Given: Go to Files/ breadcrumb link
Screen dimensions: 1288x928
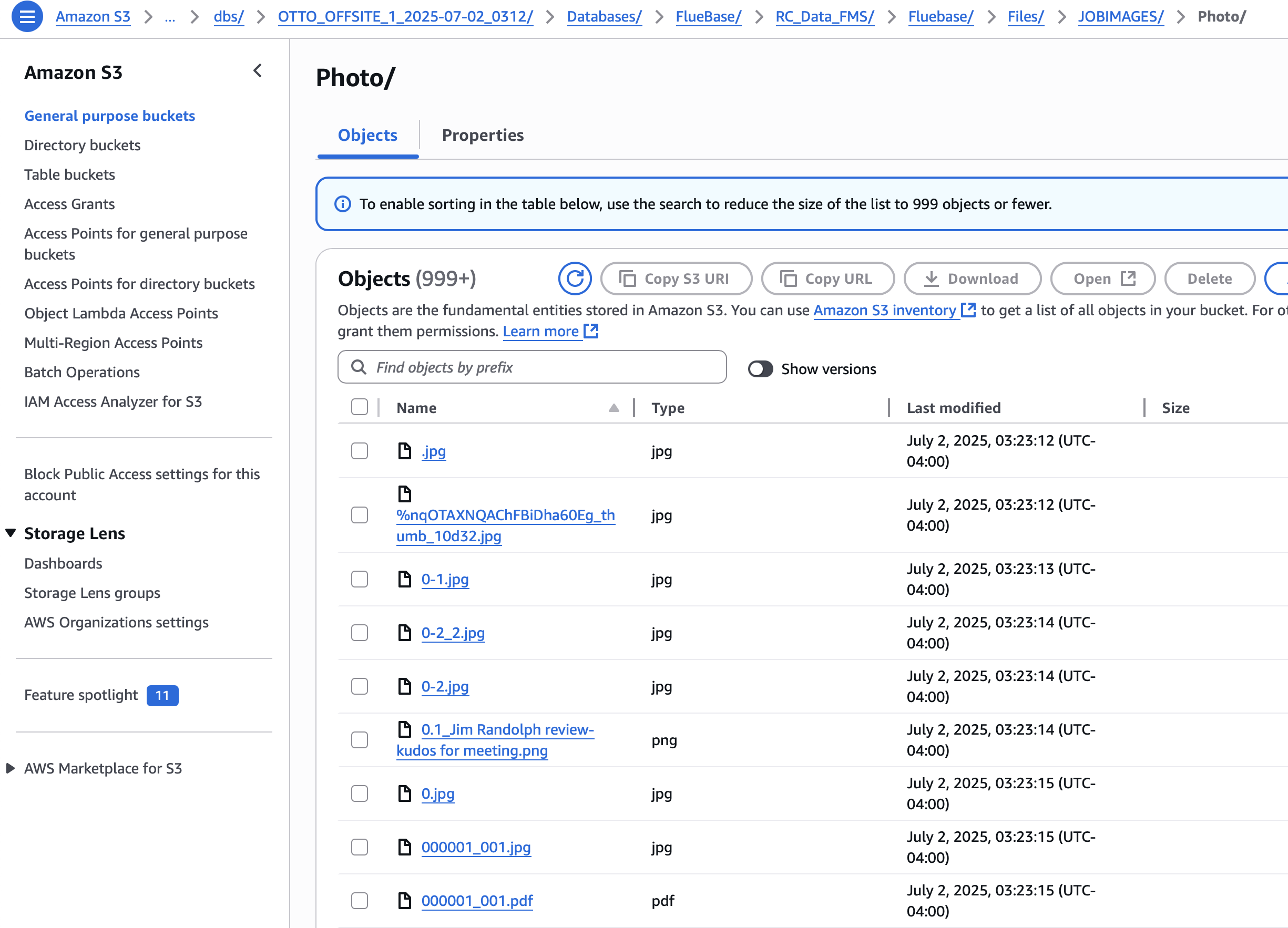Looking at the screenshot, I should pos(1026,16).
